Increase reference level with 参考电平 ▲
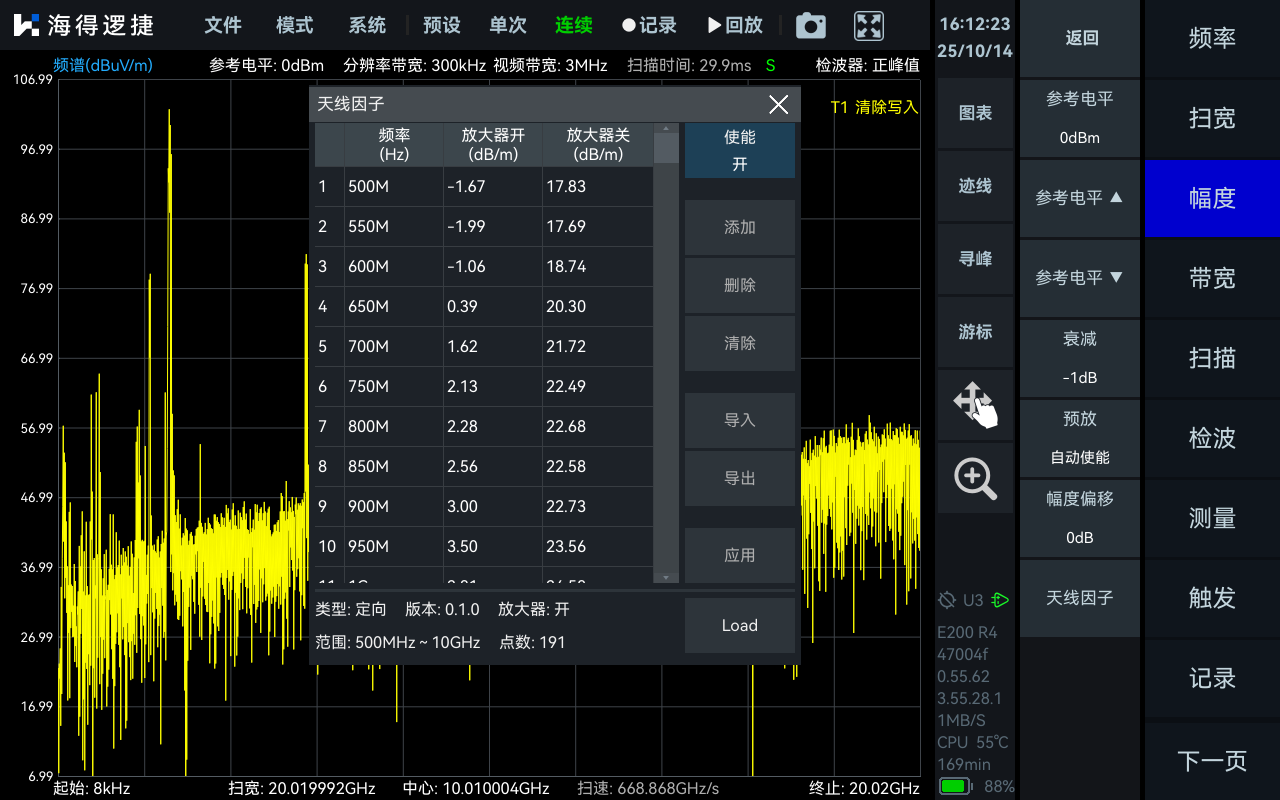This screenshot has width=1280, height=800. [x=1079, y=198]
